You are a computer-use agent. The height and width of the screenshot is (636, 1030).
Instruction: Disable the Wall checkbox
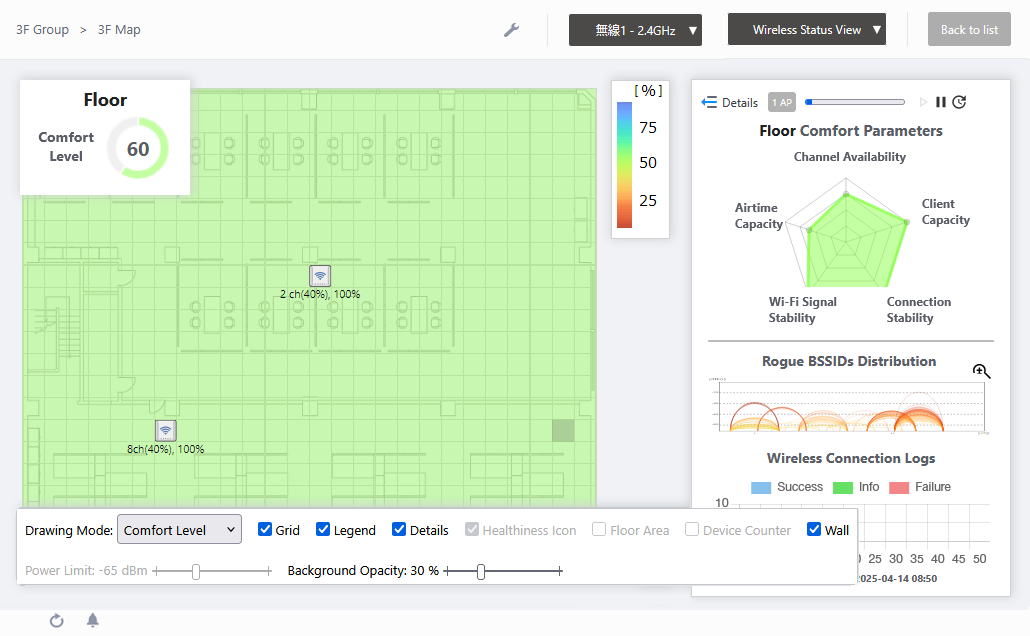click(814, 530)
